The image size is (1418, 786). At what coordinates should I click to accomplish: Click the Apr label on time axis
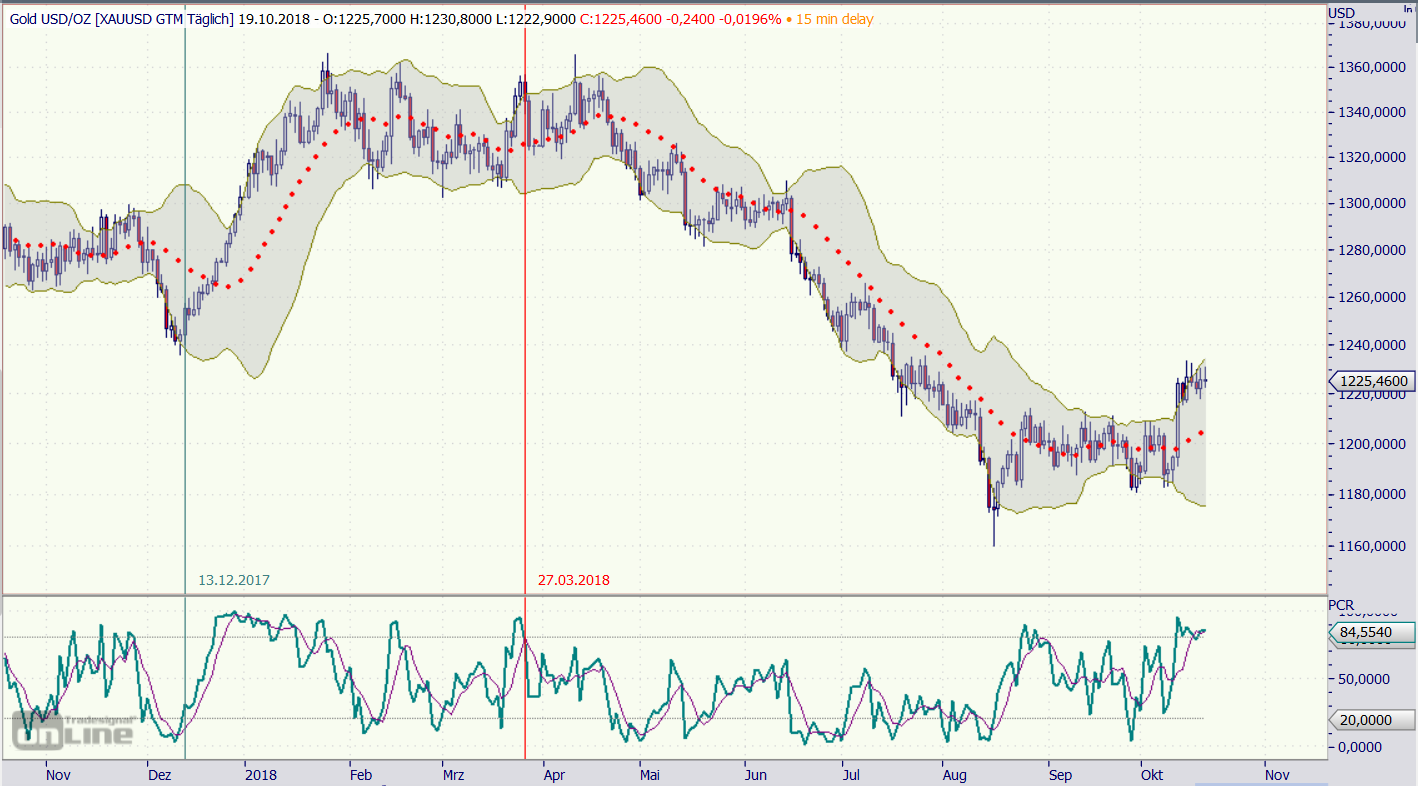pos(552,774)
